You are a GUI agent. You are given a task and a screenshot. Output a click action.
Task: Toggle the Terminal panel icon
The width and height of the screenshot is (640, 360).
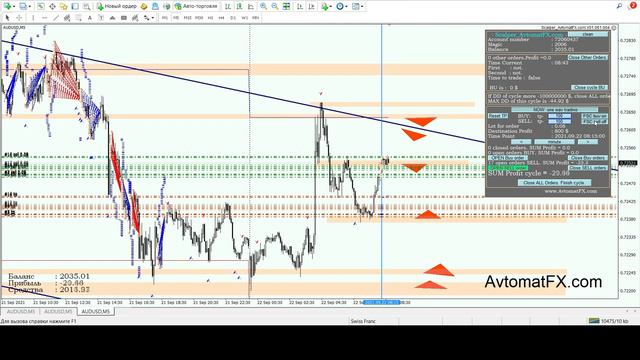[75, 6]
